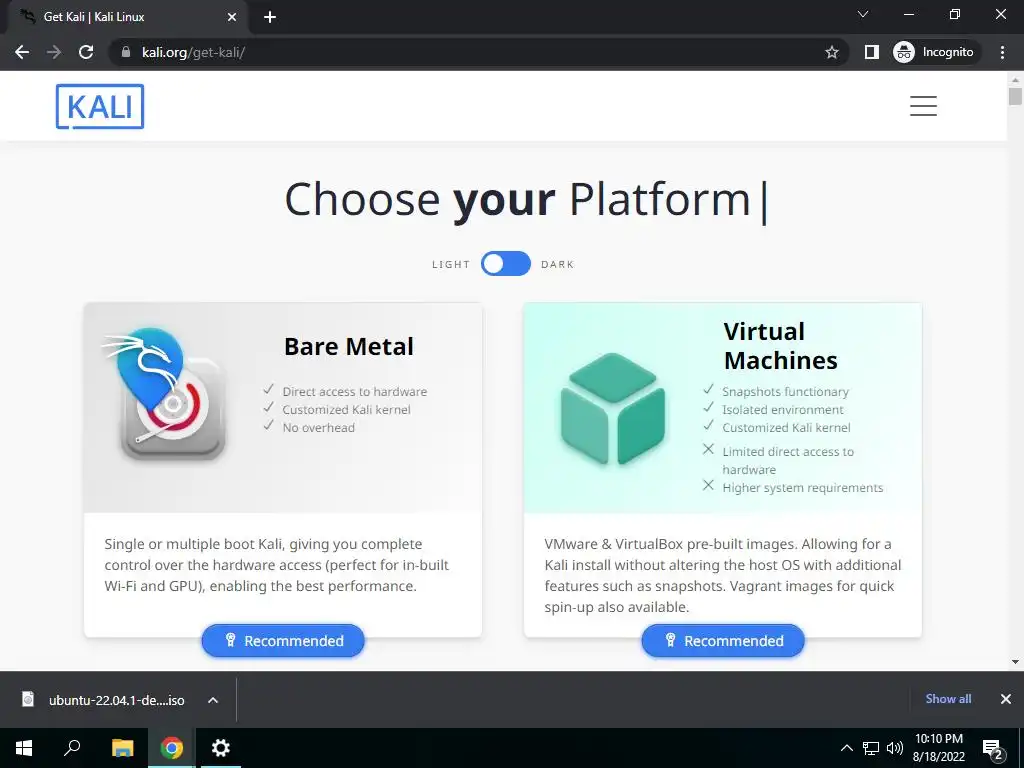Reload the Kali page
This screenshot has width=1024, height=768.
tap(86, 52)
